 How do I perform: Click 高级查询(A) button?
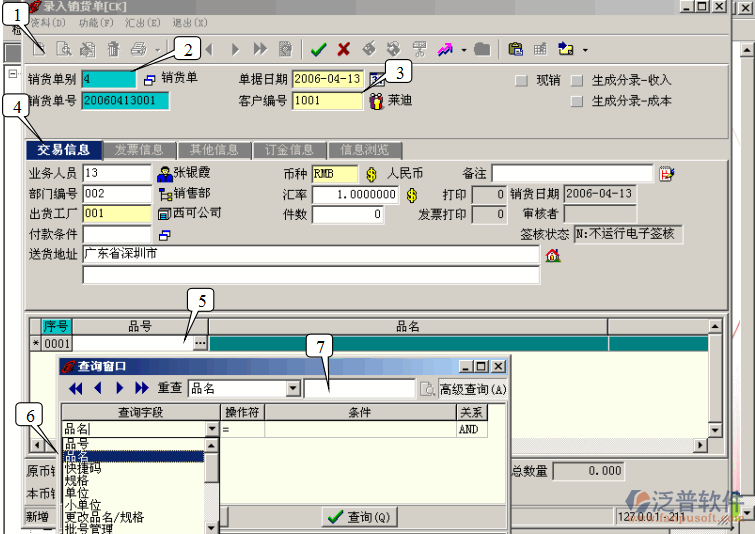click(473, 389)
